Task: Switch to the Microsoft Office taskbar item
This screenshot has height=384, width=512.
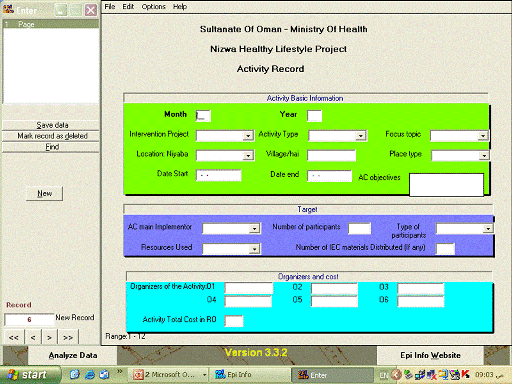Action: (169, 375)
